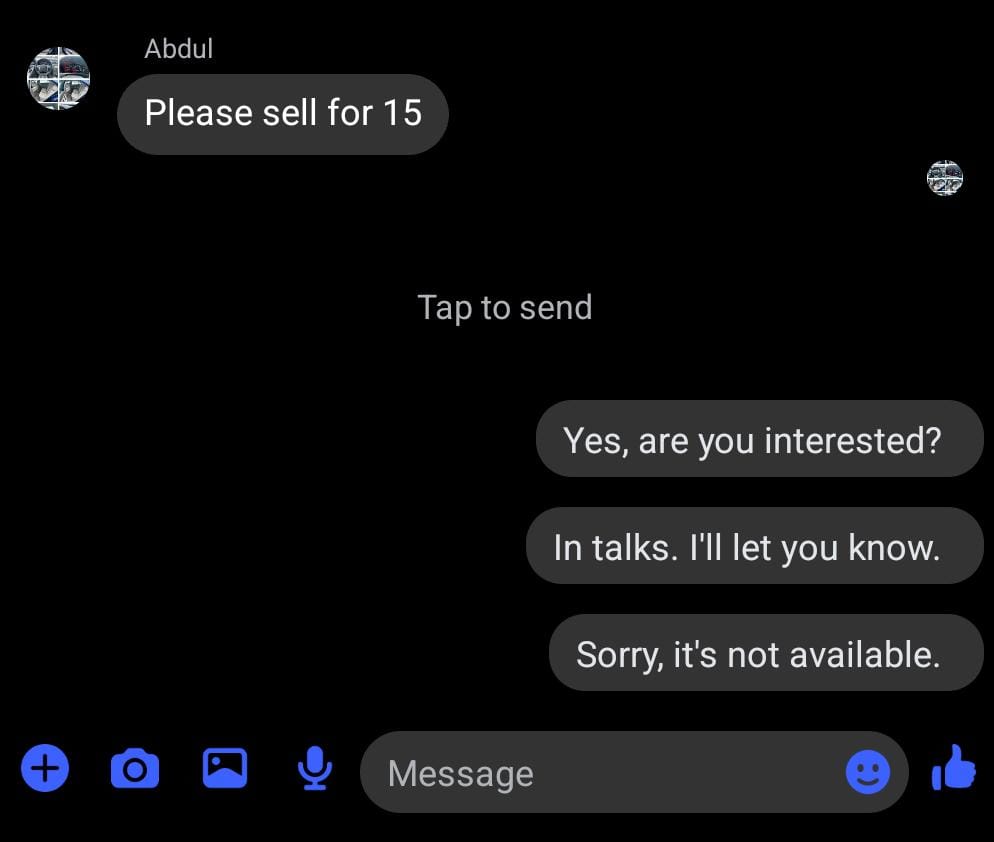Tap the blue circled plus icon
This screenshot has height=842, width=994.
point(45,770)
